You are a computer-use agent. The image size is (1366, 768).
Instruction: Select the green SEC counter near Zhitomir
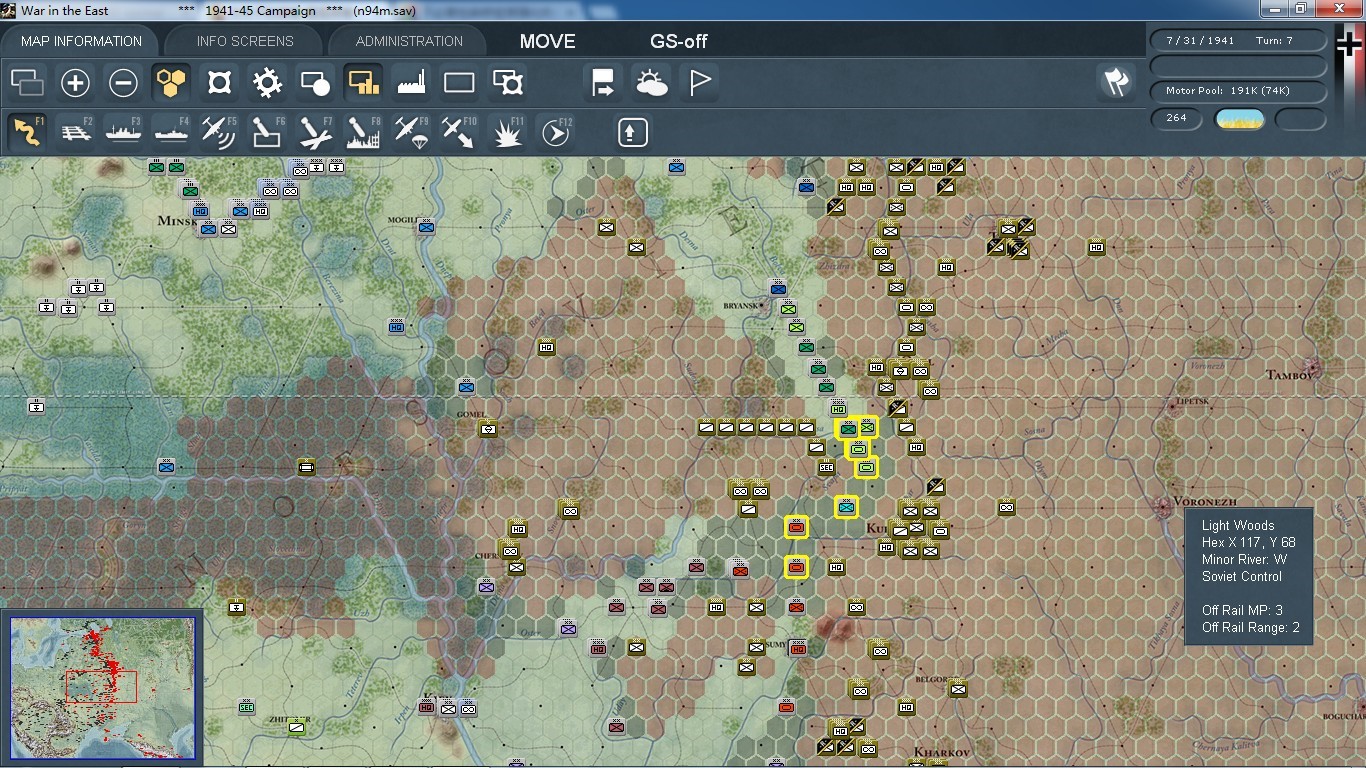[246, 706]
